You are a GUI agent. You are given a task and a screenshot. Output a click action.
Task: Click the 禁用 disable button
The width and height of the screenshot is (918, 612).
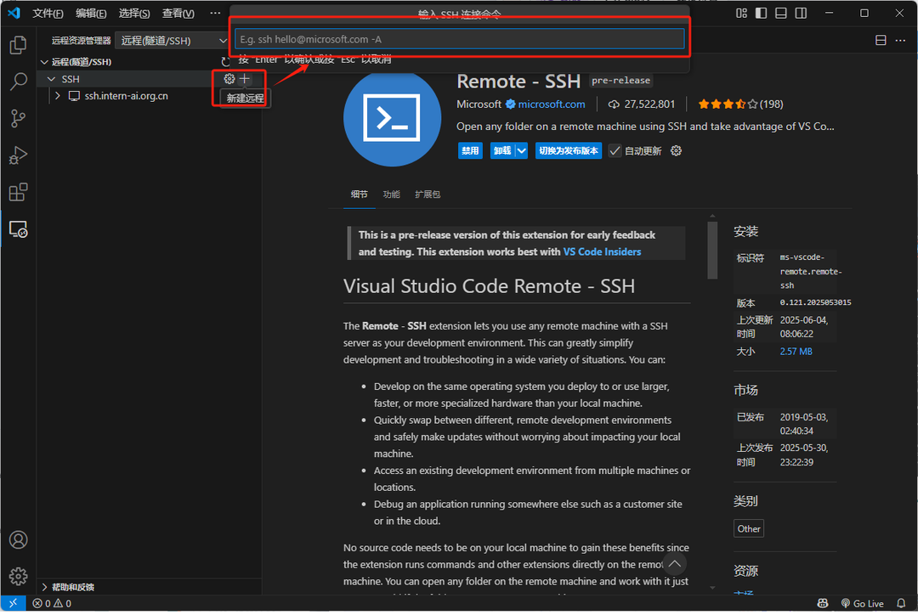click(x=470, y=151)
